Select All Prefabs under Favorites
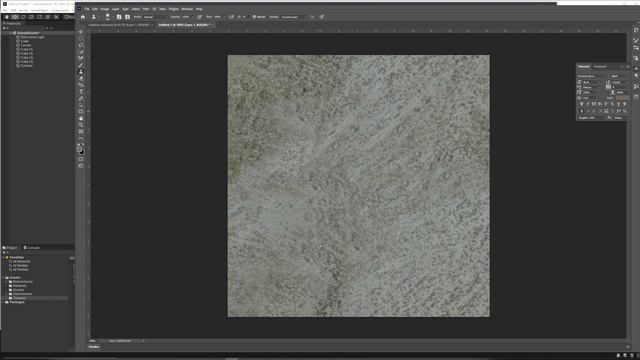The height and width of the screenshot is (360, 640). point(20,269)
